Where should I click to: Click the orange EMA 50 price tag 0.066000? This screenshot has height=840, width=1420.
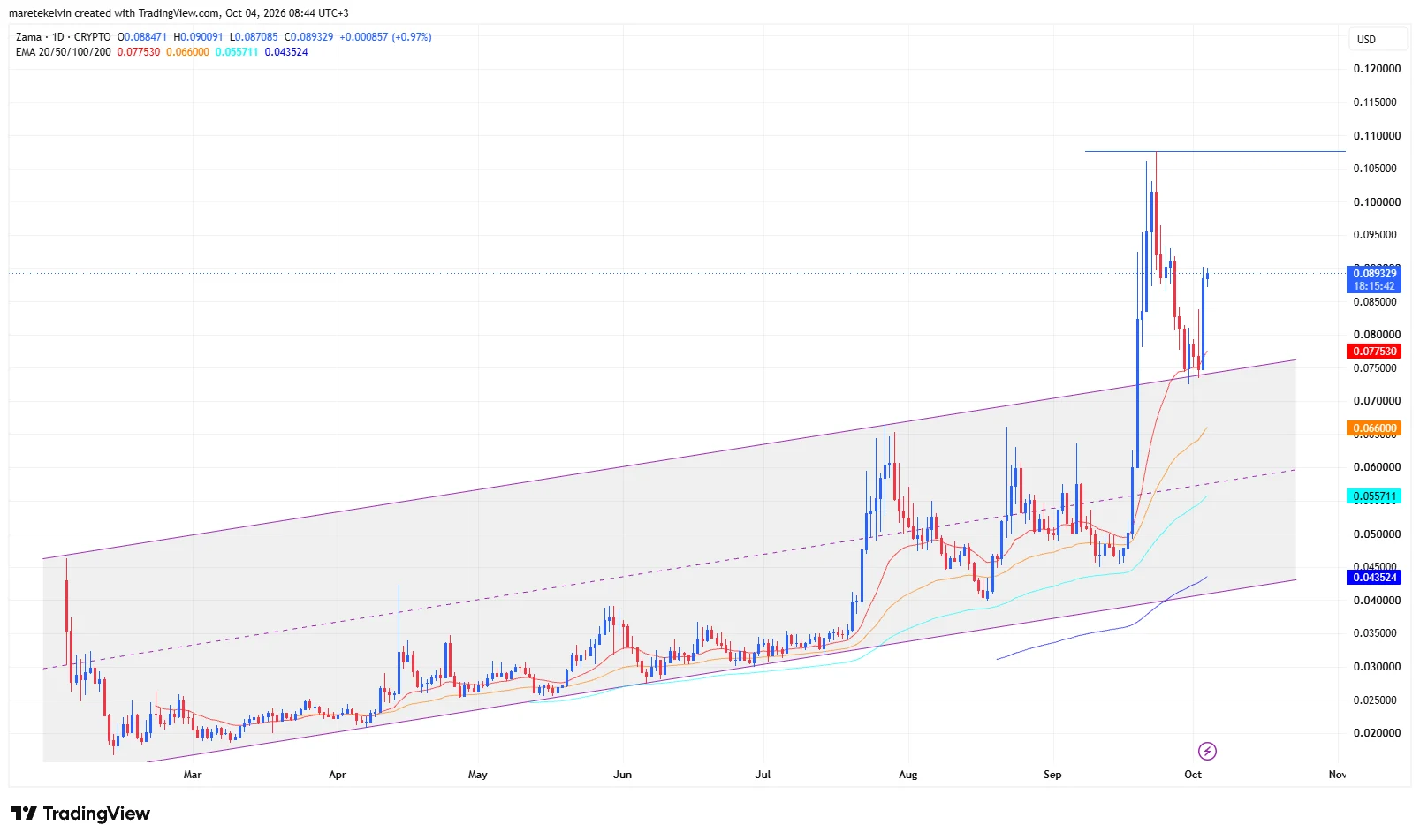pyautogui.click(x=1374, y=428)
